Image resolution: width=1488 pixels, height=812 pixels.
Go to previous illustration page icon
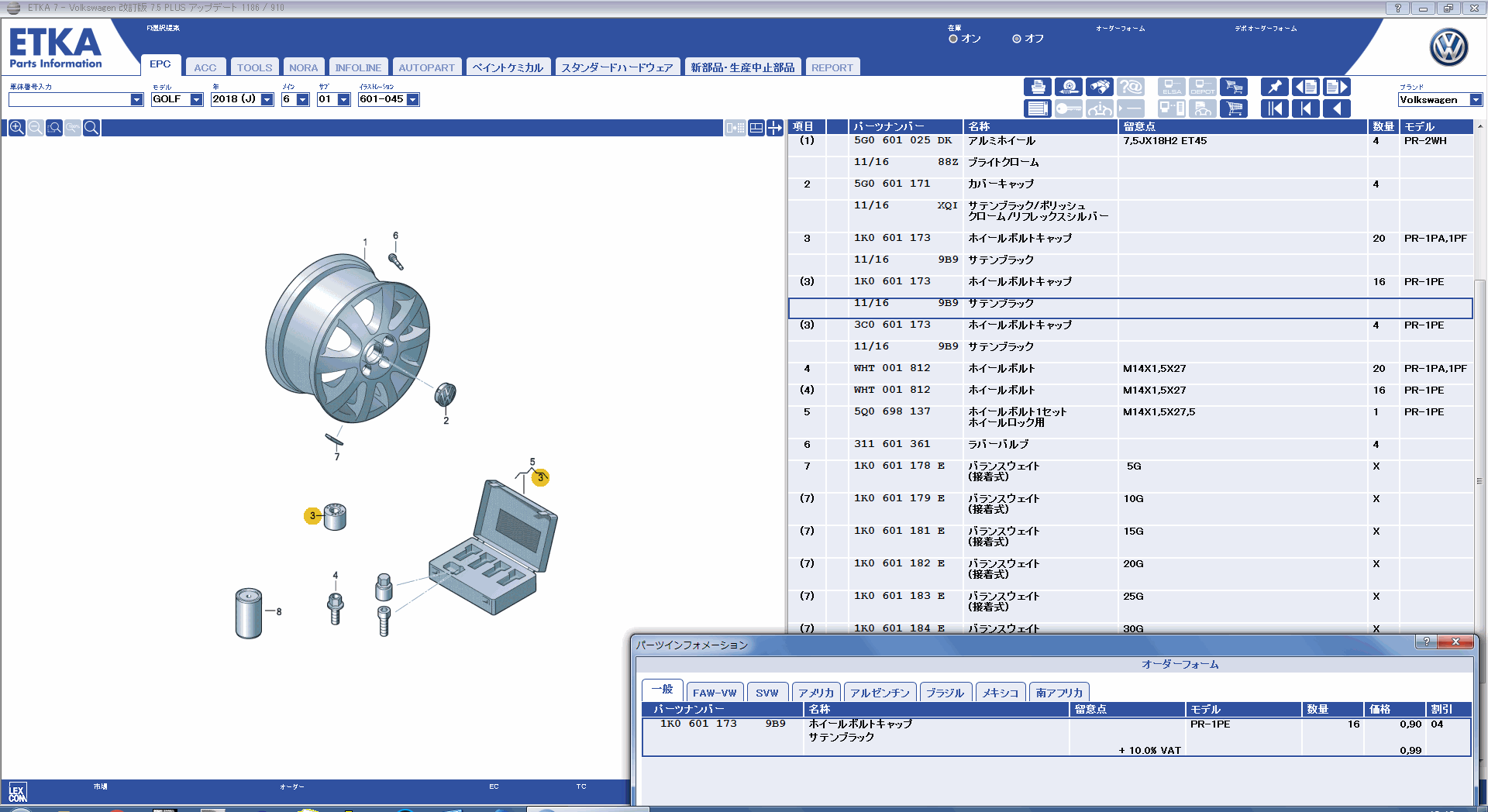click(x=1305, y=87)
